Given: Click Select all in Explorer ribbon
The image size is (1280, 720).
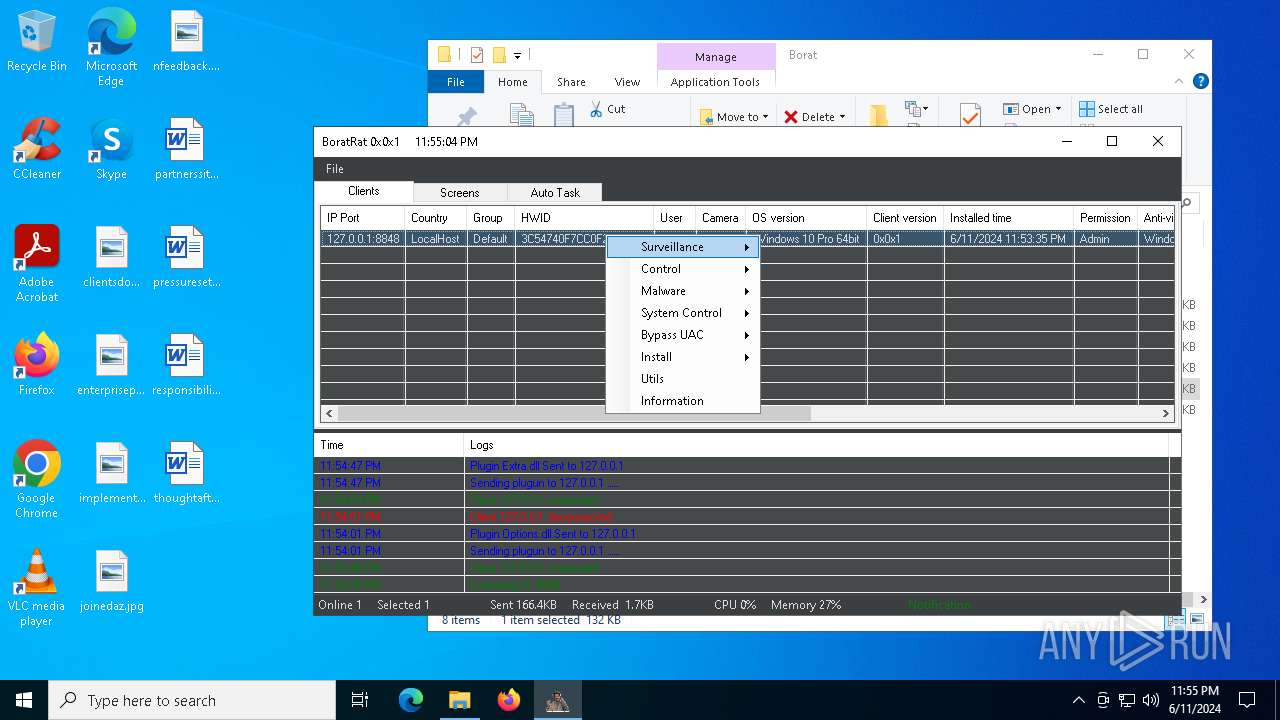Looking at the screenshot, I should coord(1111,109).
